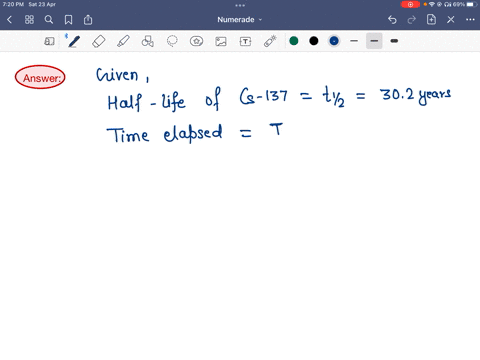Image resolution: width=480 pixels, height=360 pixels.
Task: Open the Elements sticker tool
Action: 196,41
